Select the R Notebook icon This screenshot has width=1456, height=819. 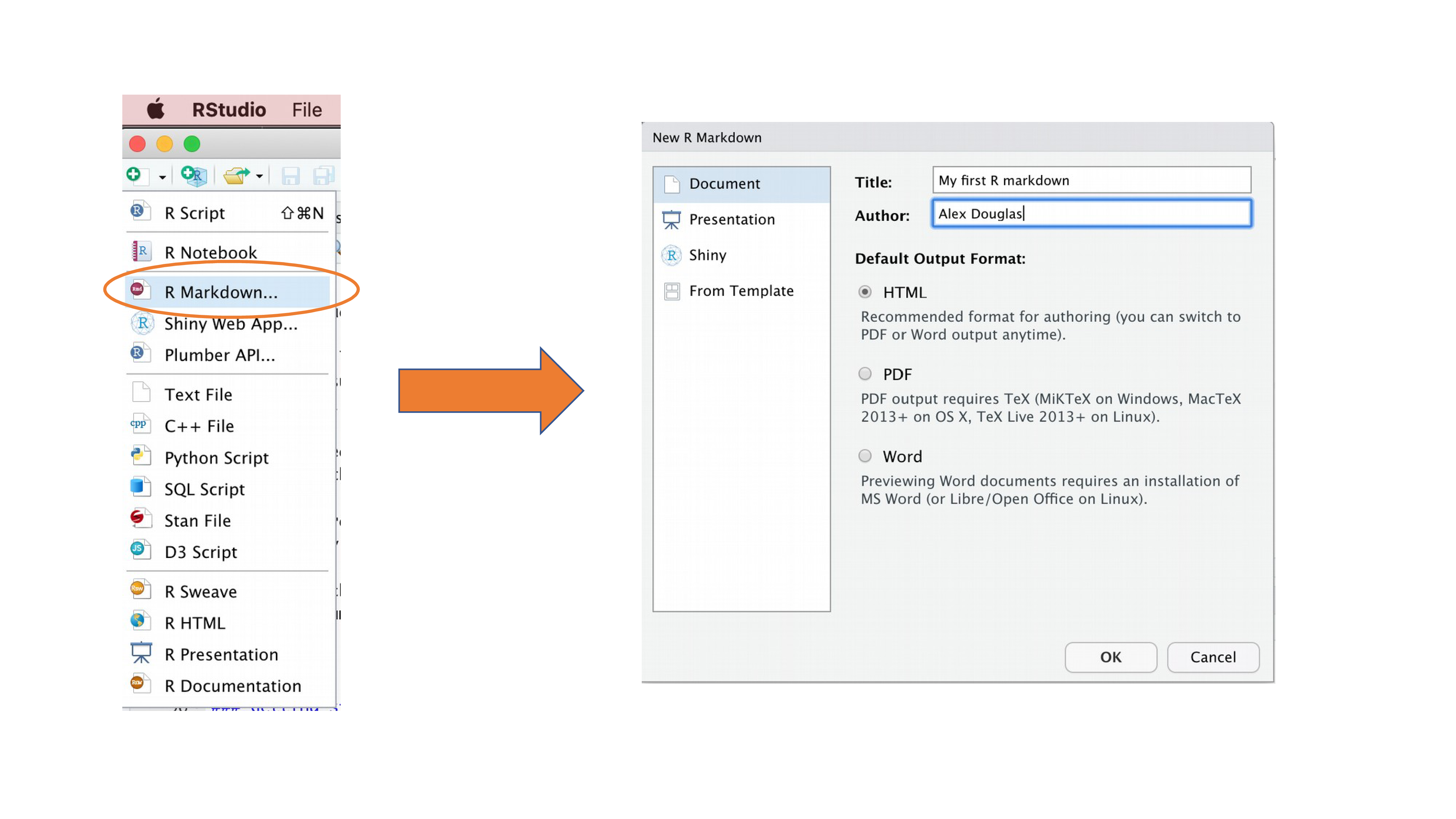point(140,251)
